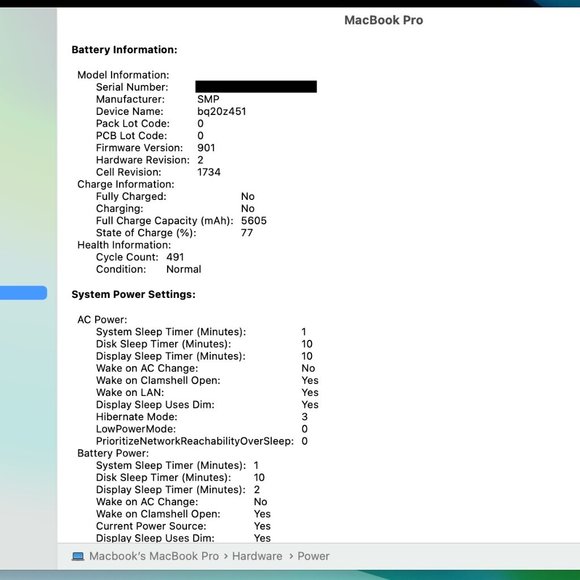This screenshot has height=580, width=580.
Task: Click the Charge Information label
Action: click(126, 184)
